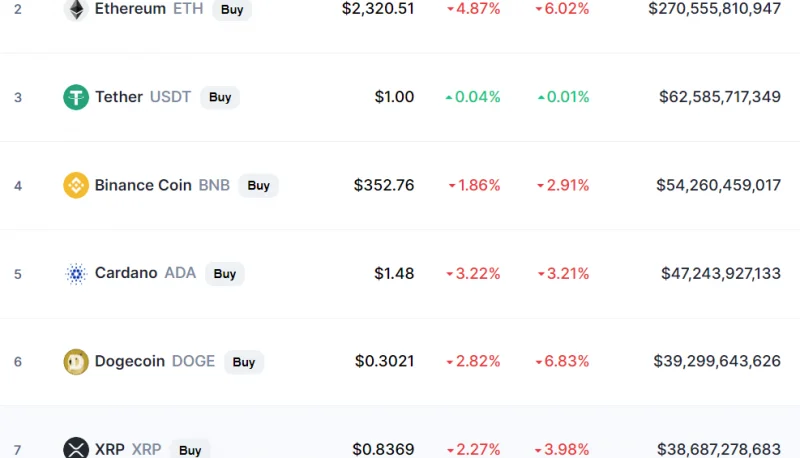Click the green Tether logo icon

click(76, 97)
